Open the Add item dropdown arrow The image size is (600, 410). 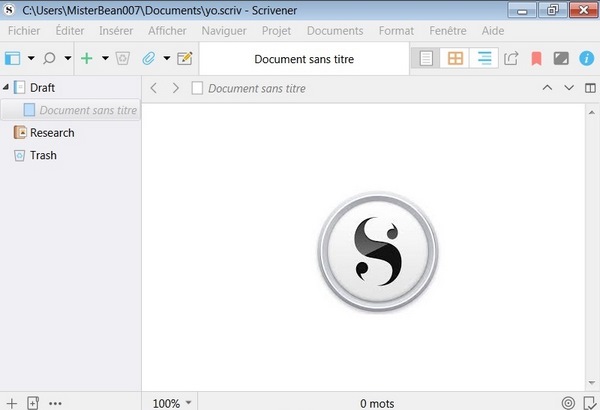pyautogui.click(x=105, y=59)
